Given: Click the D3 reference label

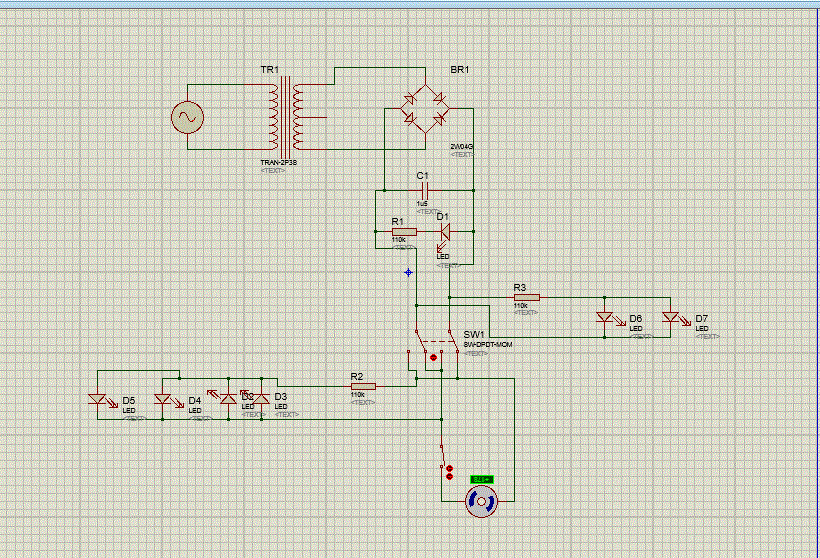Looking at the screenshot, I should [280, 396].
